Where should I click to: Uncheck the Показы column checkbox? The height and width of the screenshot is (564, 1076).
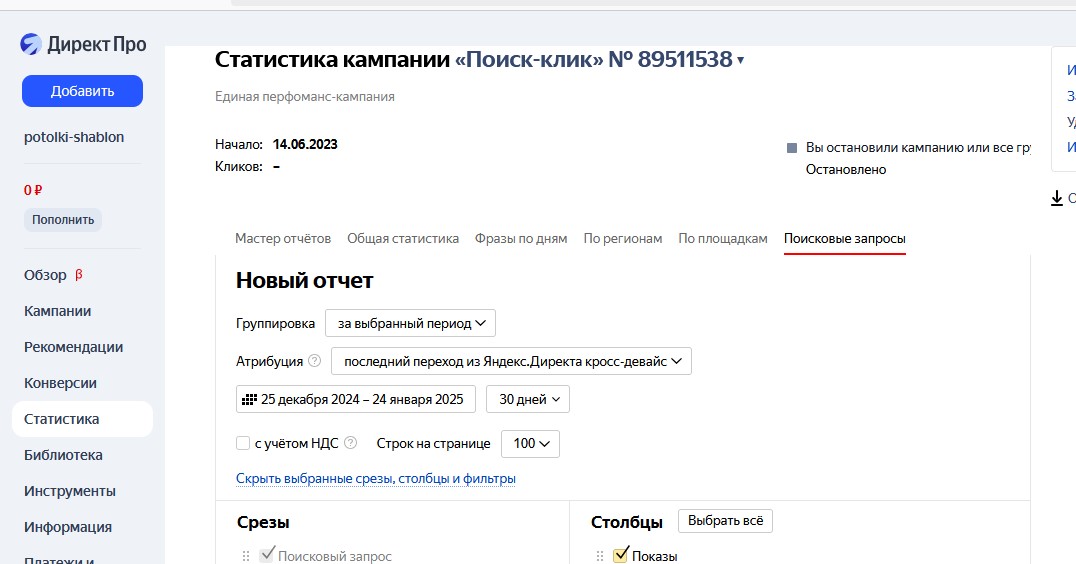(621, 555)
